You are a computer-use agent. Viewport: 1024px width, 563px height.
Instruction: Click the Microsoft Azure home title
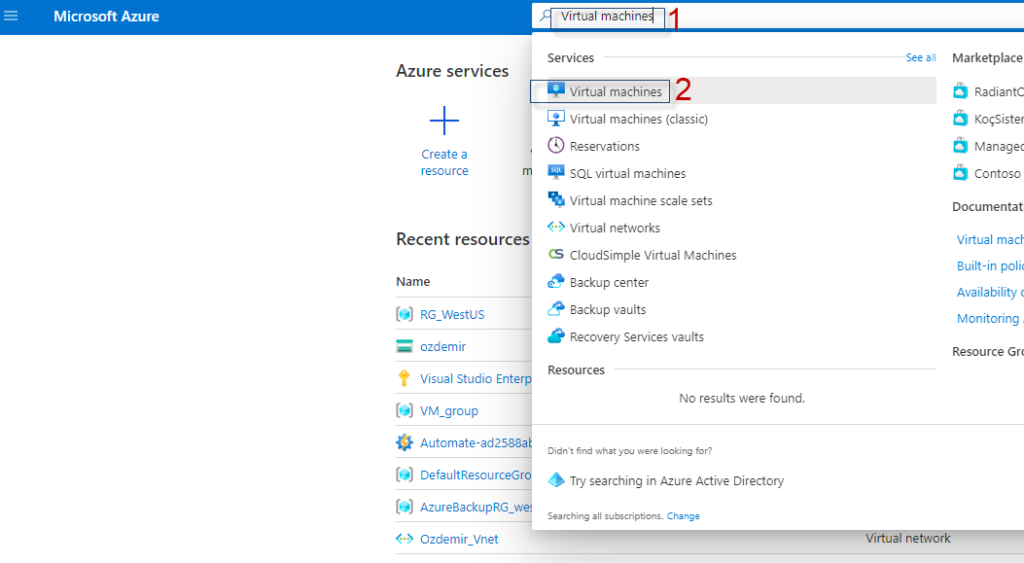[106, 16]
